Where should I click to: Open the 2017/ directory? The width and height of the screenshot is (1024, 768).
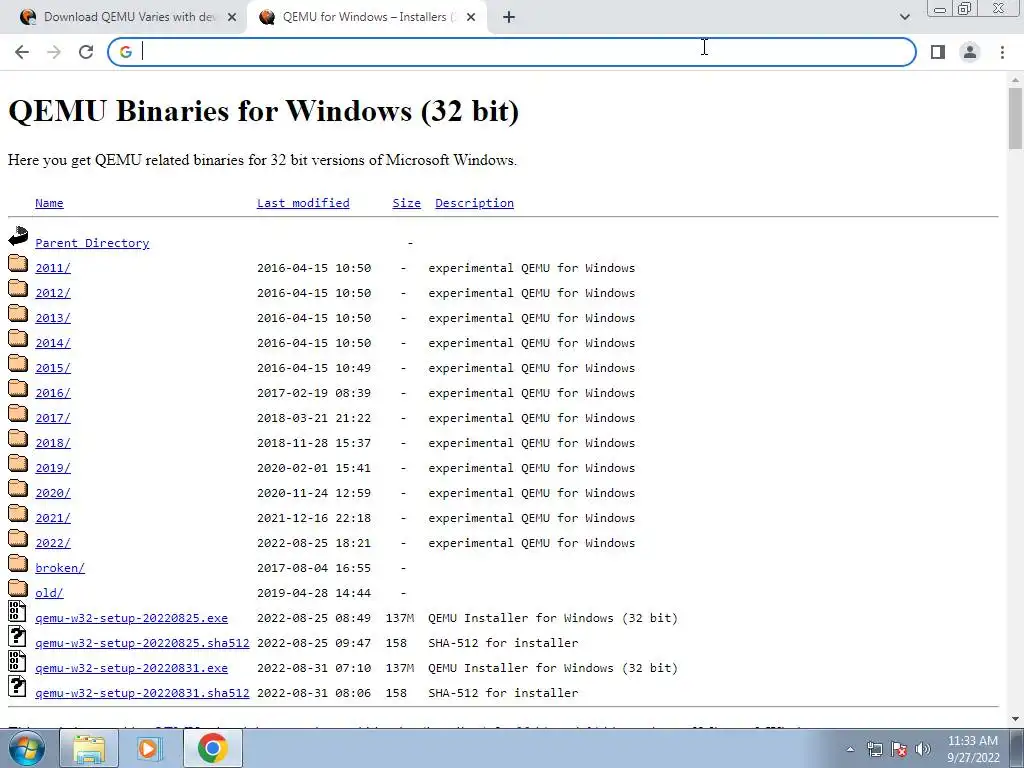tap(53, 418)
